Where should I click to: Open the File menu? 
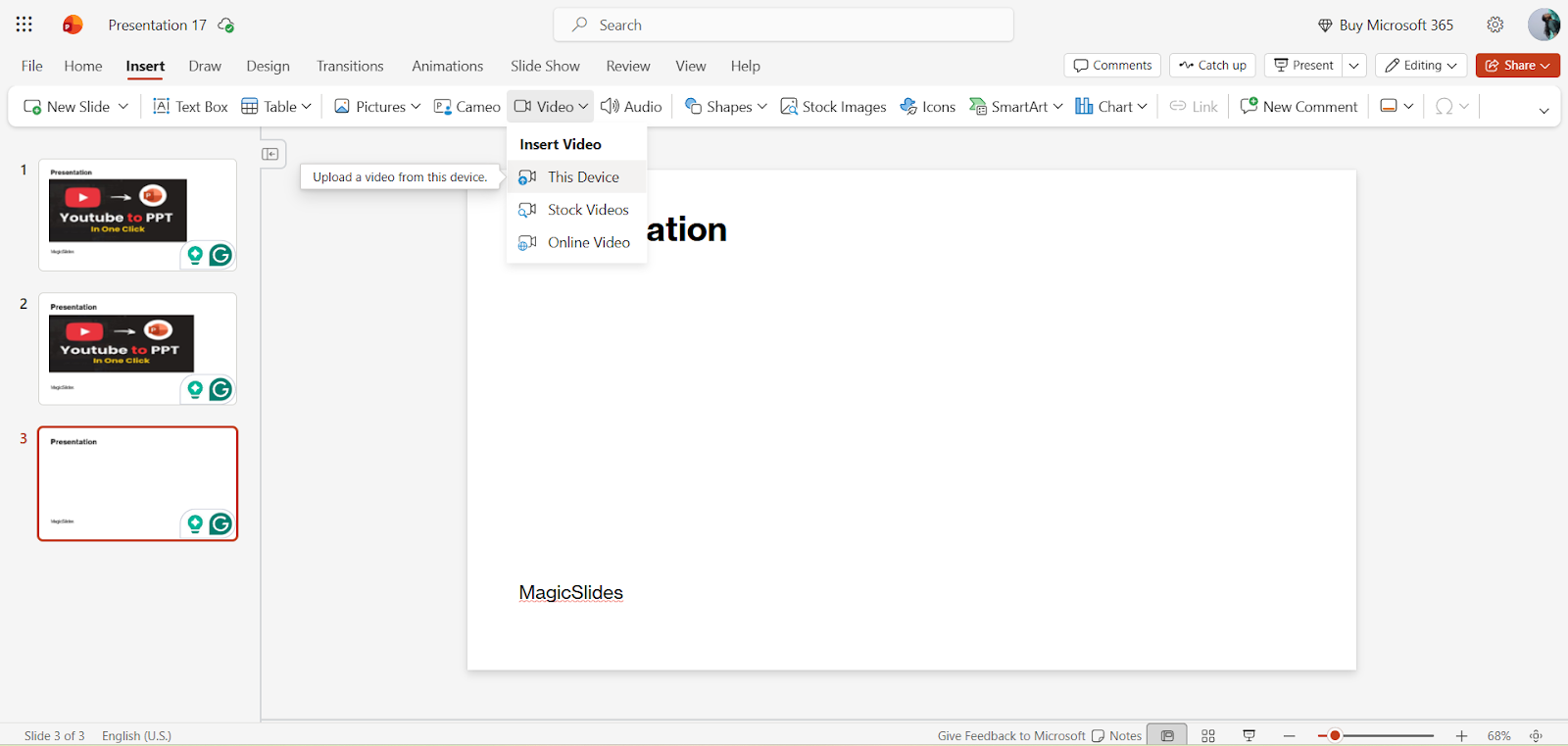(x=32, y=66)
